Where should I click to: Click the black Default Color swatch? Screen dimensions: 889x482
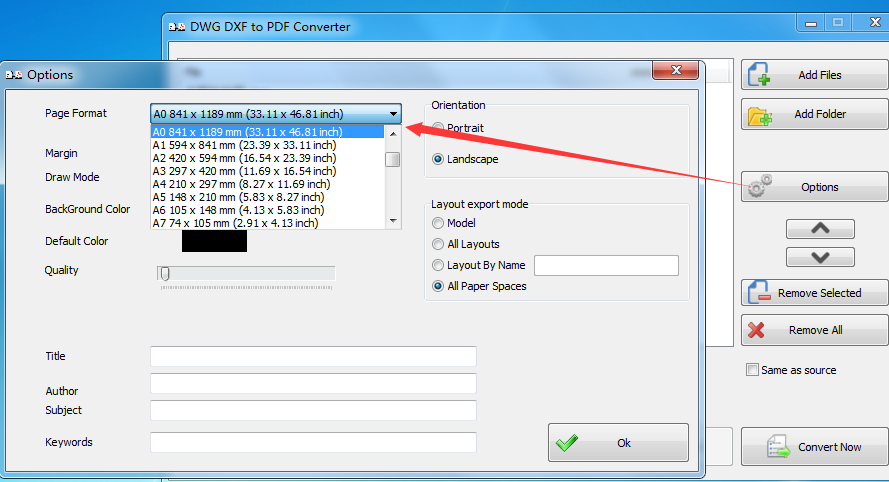point(214,241)
